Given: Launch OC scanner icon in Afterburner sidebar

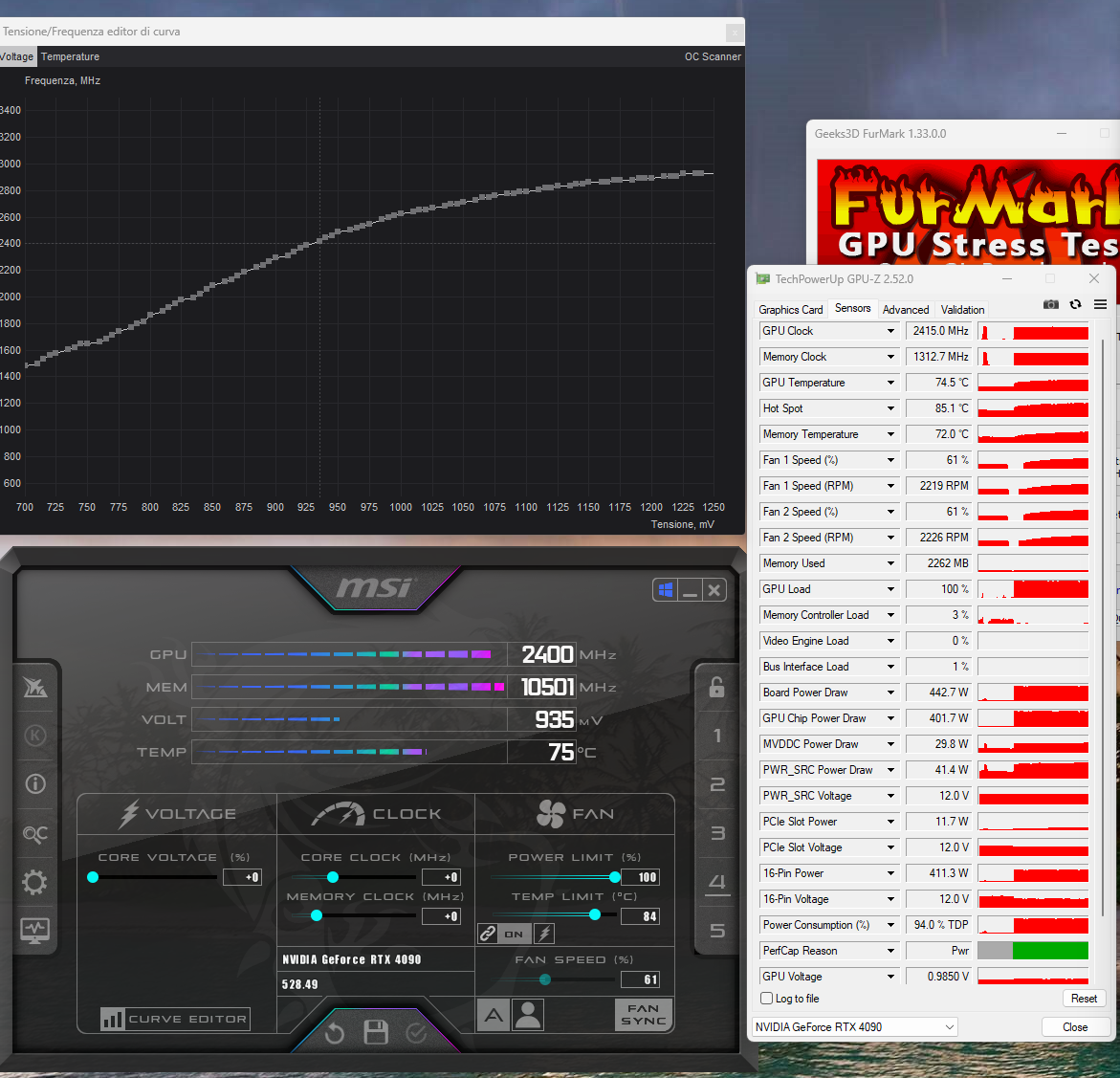Looking at the screenshot, I should point(35,833).
